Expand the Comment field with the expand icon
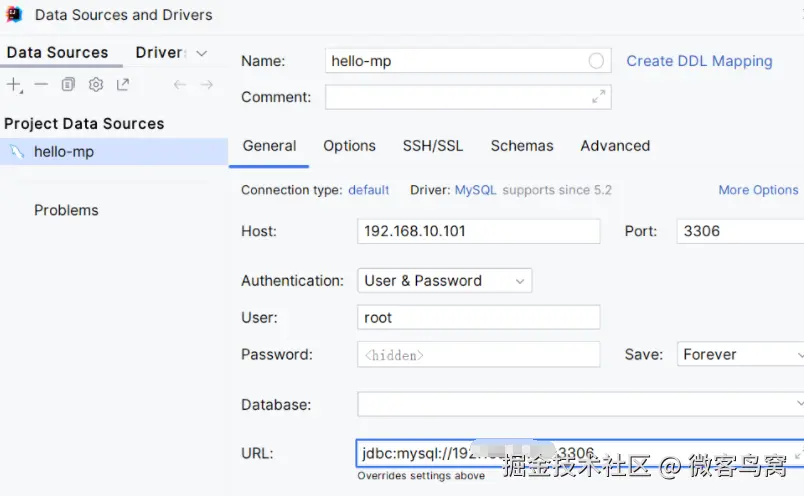This screenshot has width=804, height=496. pyautogui.click(x=598, y=96)
